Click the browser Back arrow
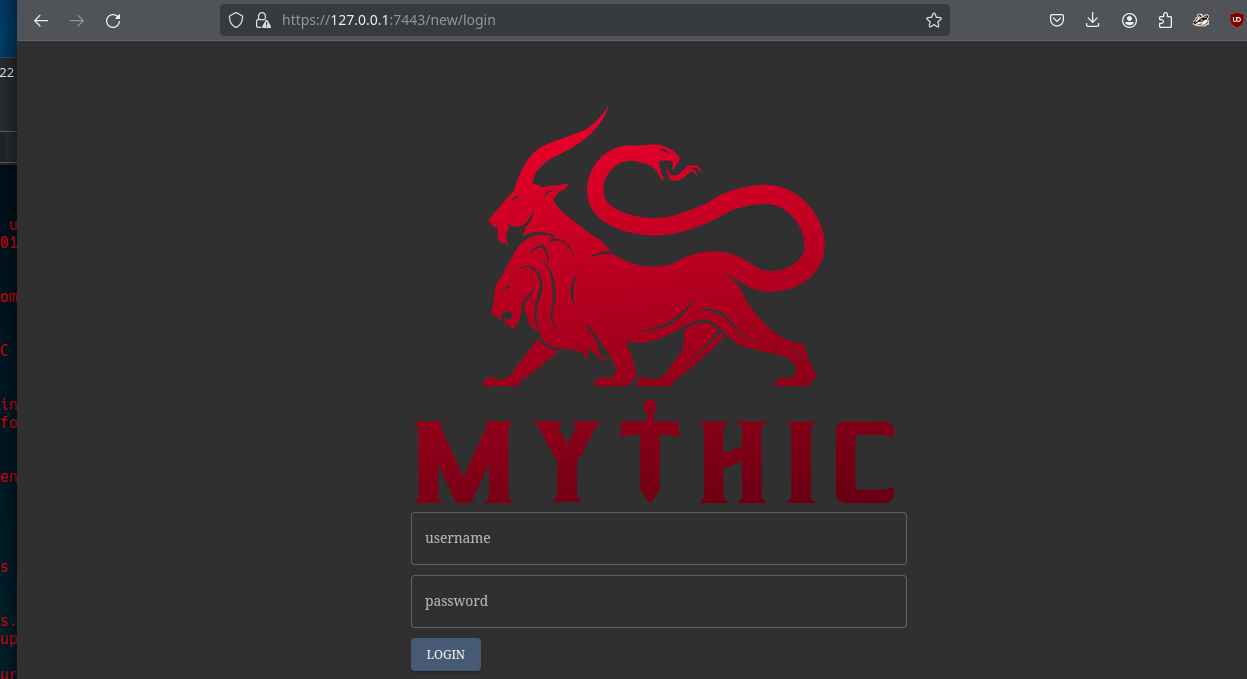 pyautogui.click(x=41, y=20)
